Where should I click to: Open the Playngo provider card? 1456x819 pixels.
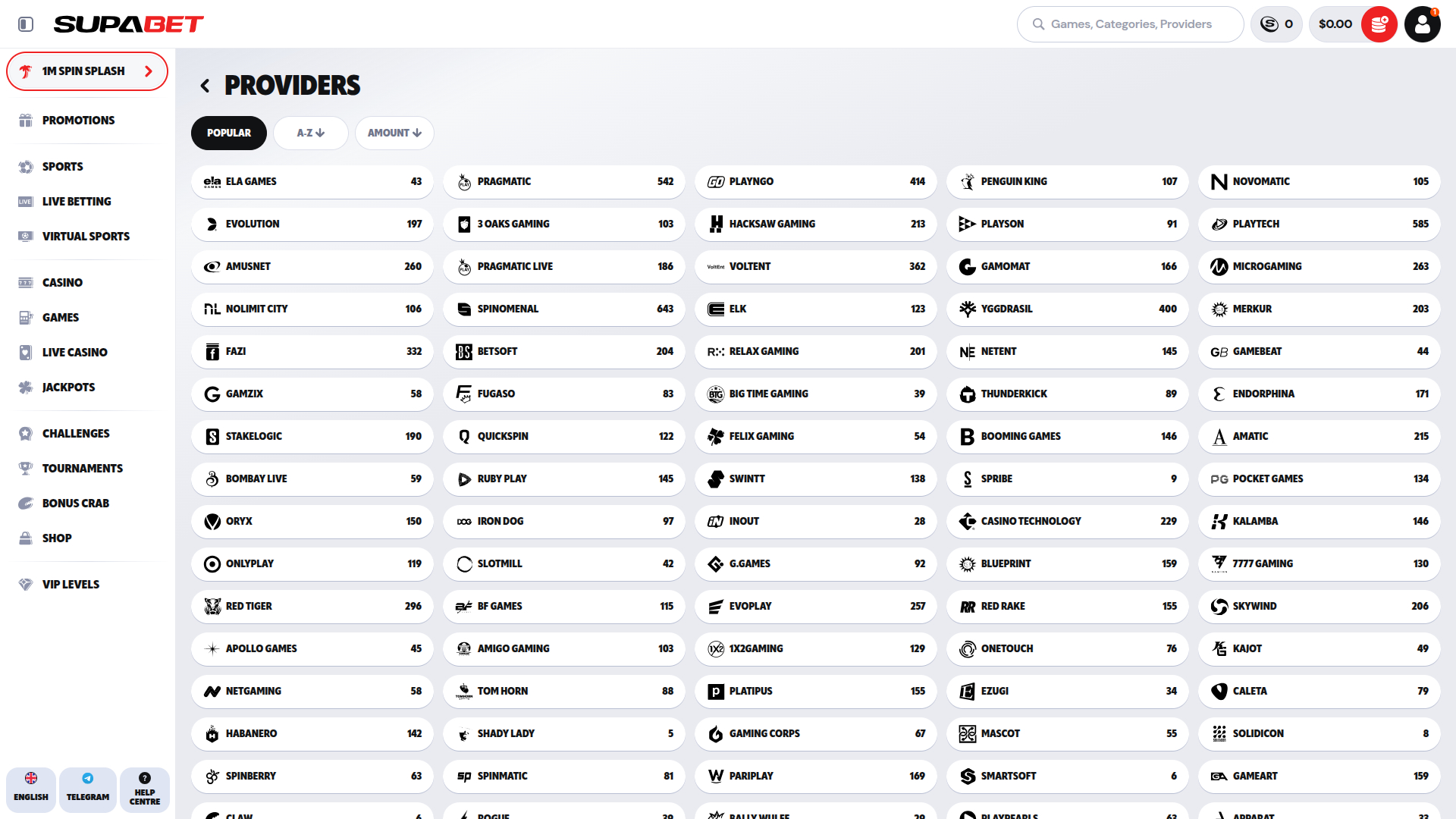pos(816,182)
